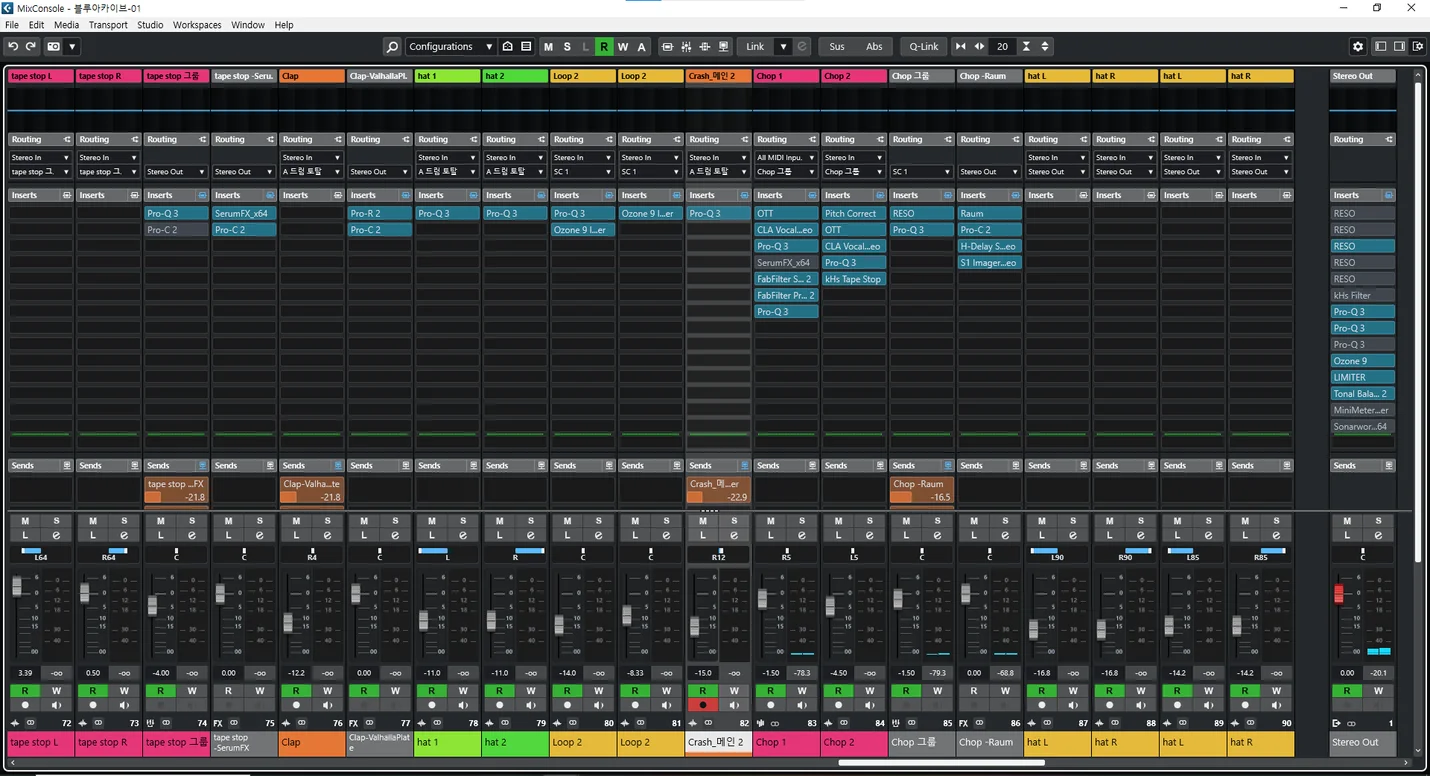
Task: Click the Undo arrow in the toolbar
Action: (x=13, y=46)
